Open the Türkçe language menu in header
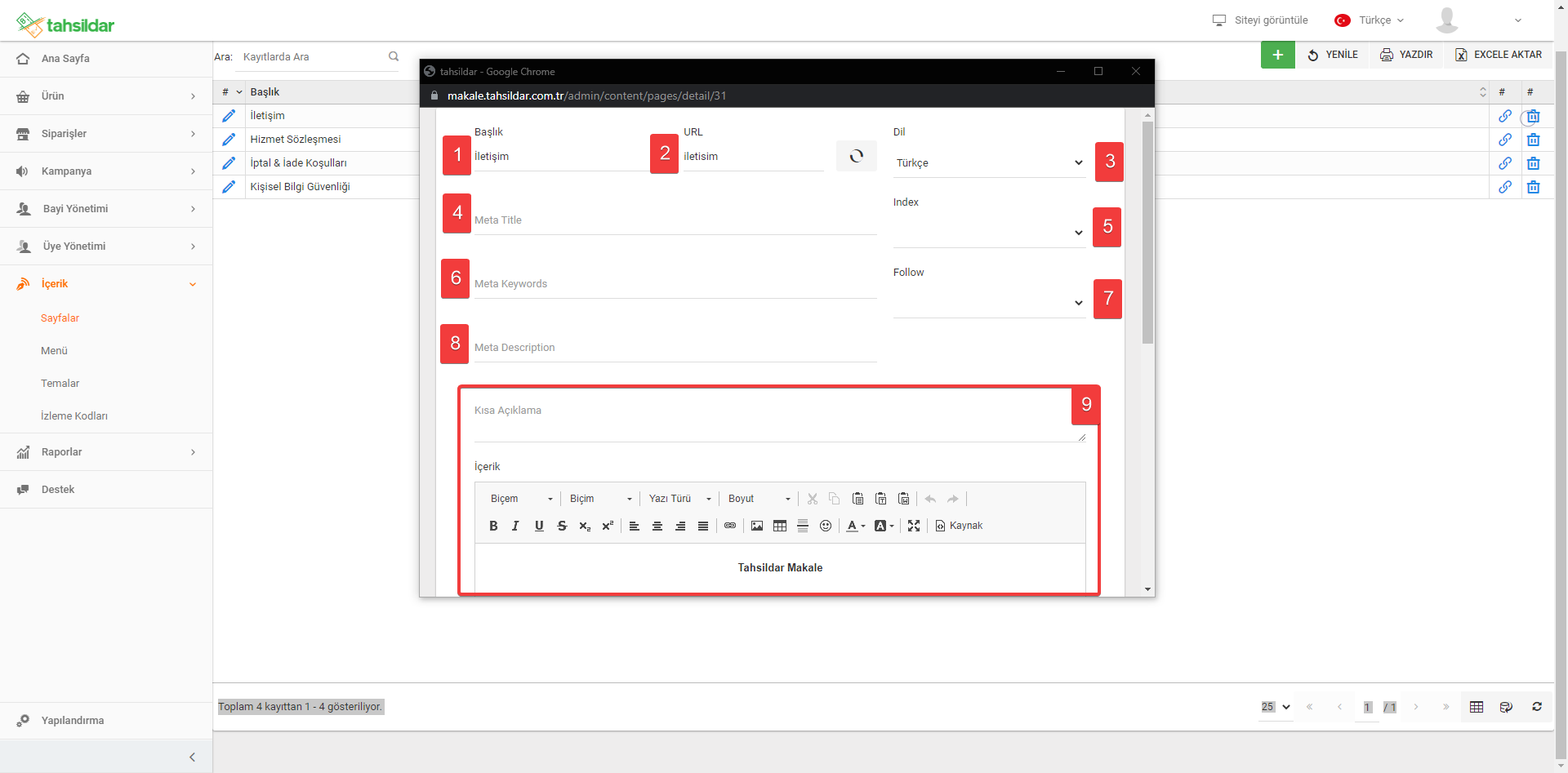The image size is (1568, 773). coord(1370,20)
